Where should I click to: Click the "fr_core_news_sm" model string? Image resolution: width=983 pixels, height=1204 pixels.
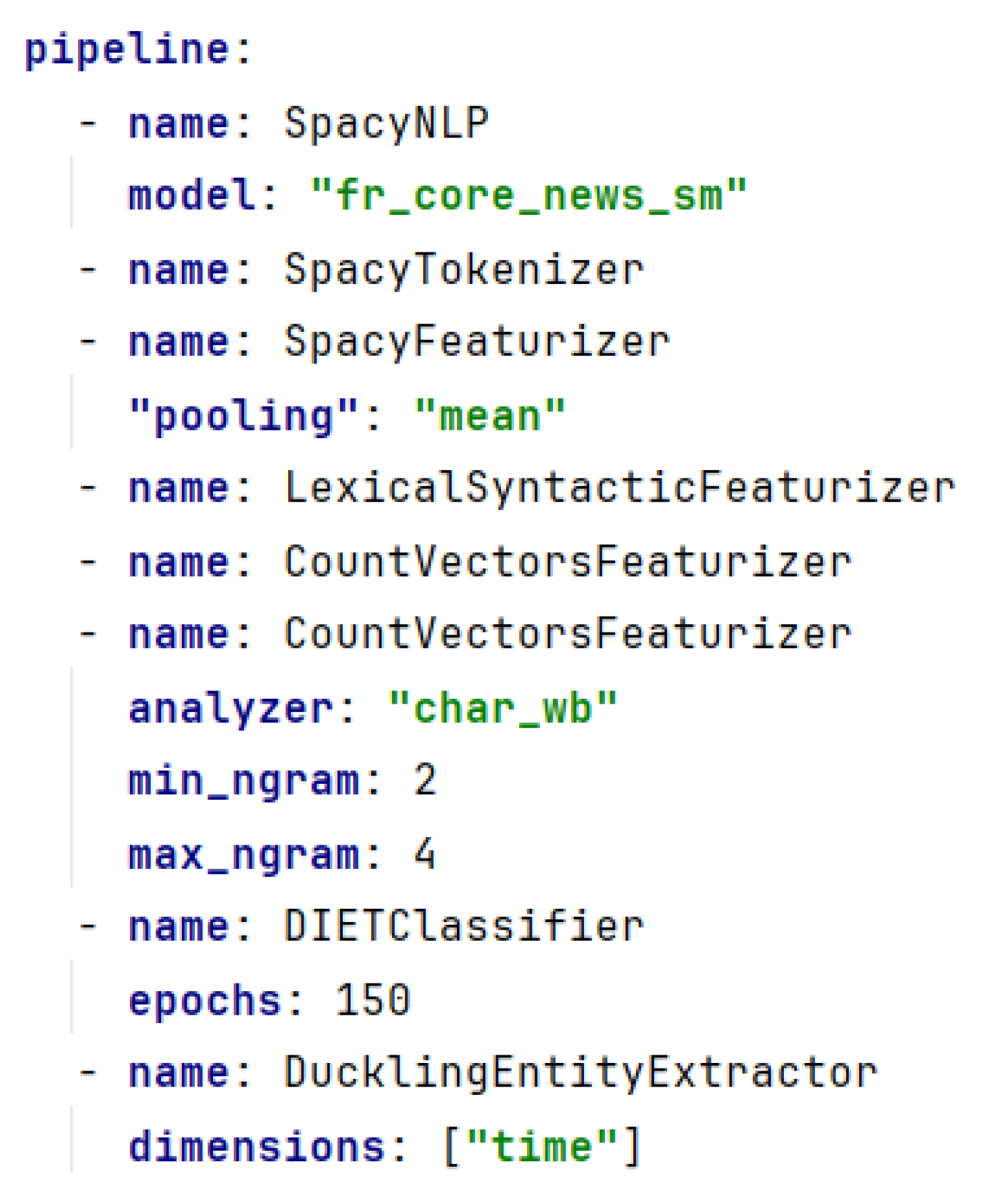coord(529,195)
